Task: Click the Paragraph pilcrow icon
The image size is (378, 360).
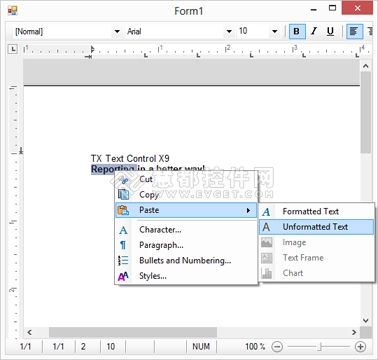Action: tap(123, 245)
